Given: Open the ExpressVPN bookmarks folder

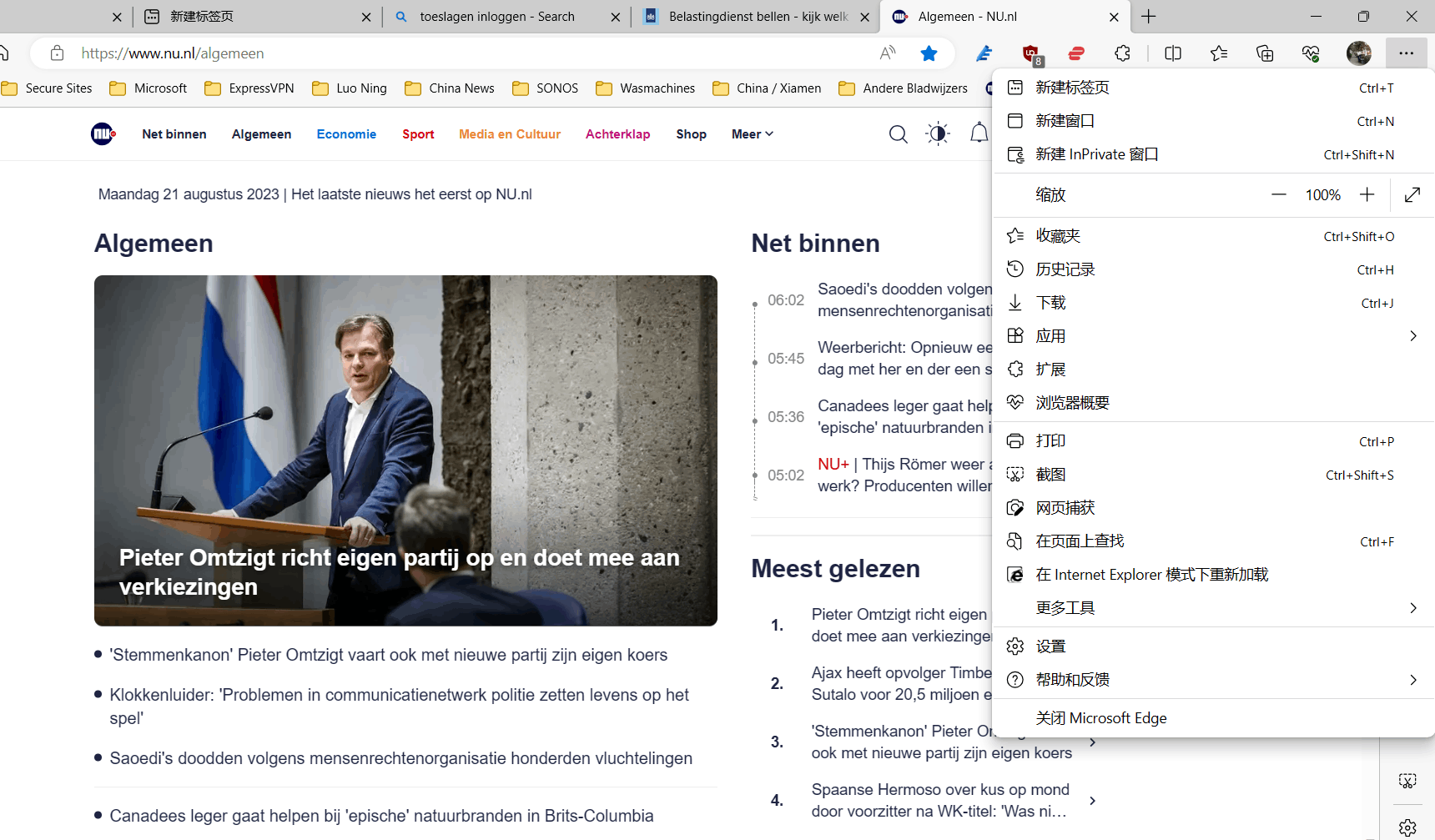Looking at the screenshot, I should (249, 88).
